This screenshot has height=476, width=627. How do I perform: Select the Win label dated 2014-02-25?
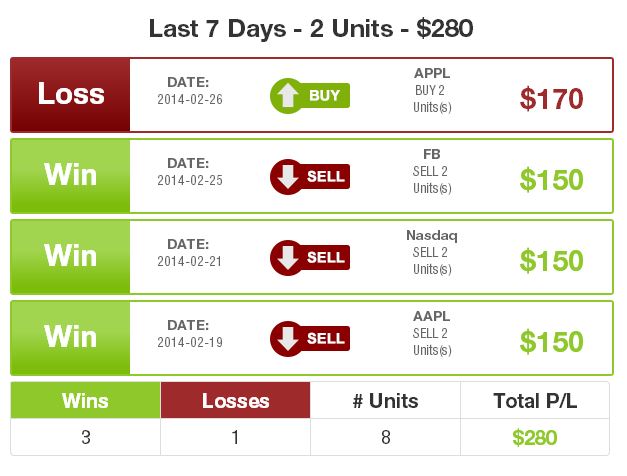(x=70, y=176)
